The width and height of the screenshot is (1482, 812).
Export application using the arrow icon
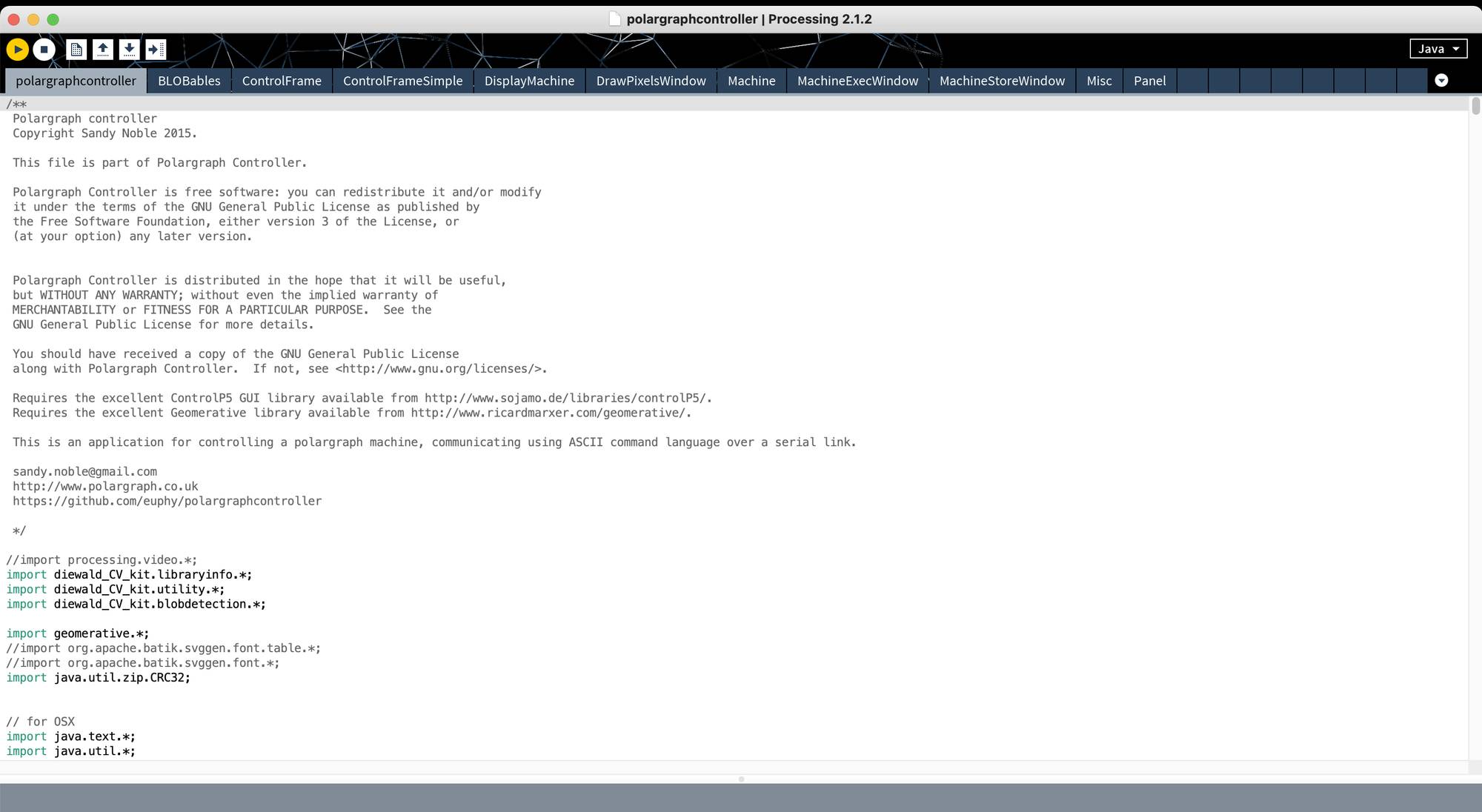click(156, 50)
